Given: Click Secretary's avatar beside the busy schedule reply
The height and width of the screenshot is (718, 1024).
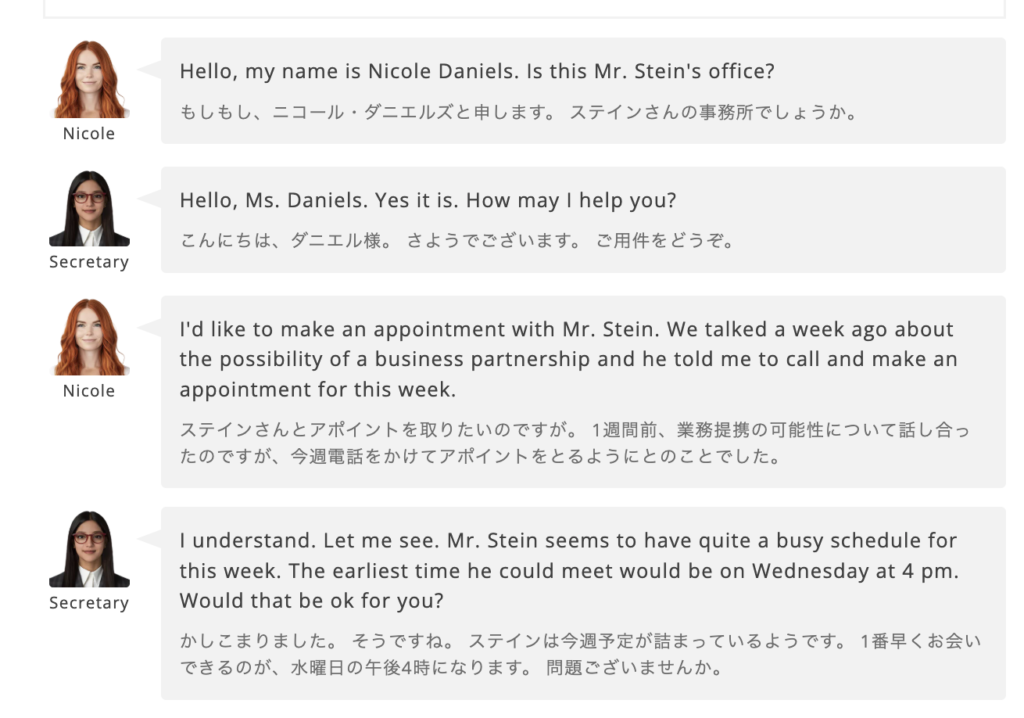Looking at the screenshot, I should [x=89, y=550].
